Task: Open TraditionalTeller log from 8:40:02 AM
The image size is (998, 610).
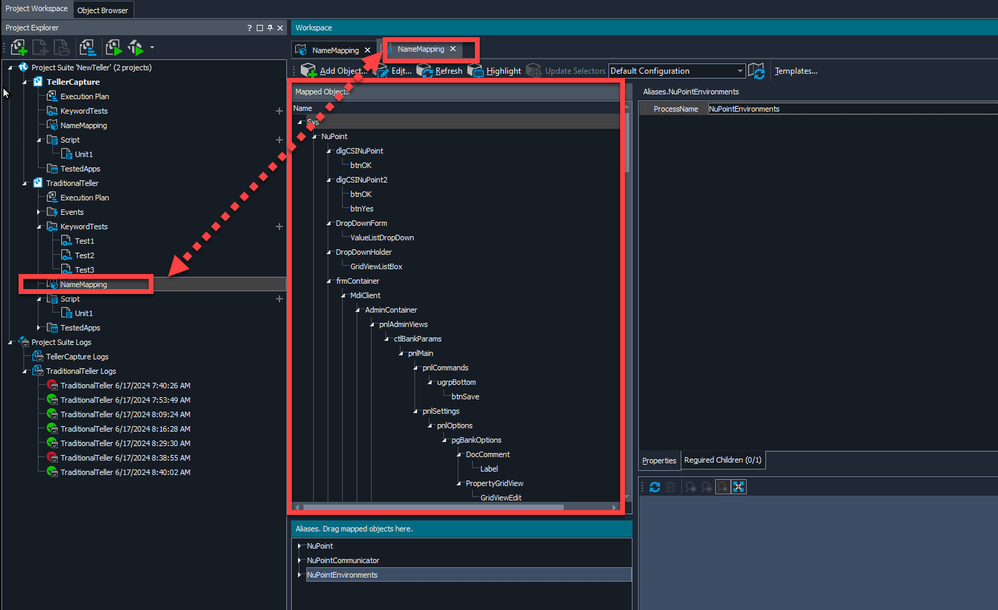Action: (x=125, y=472)
